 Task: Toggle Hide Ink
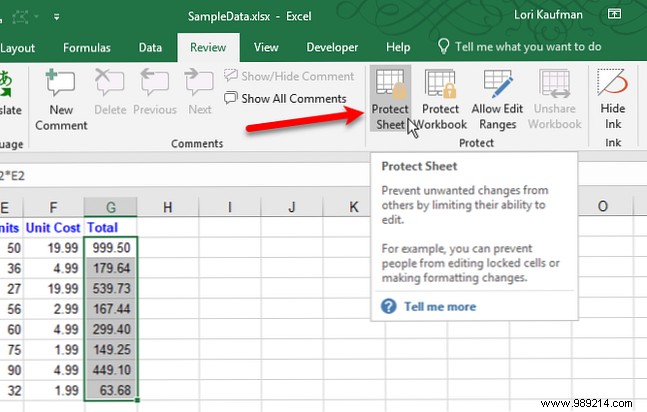(x=613, y=99)
